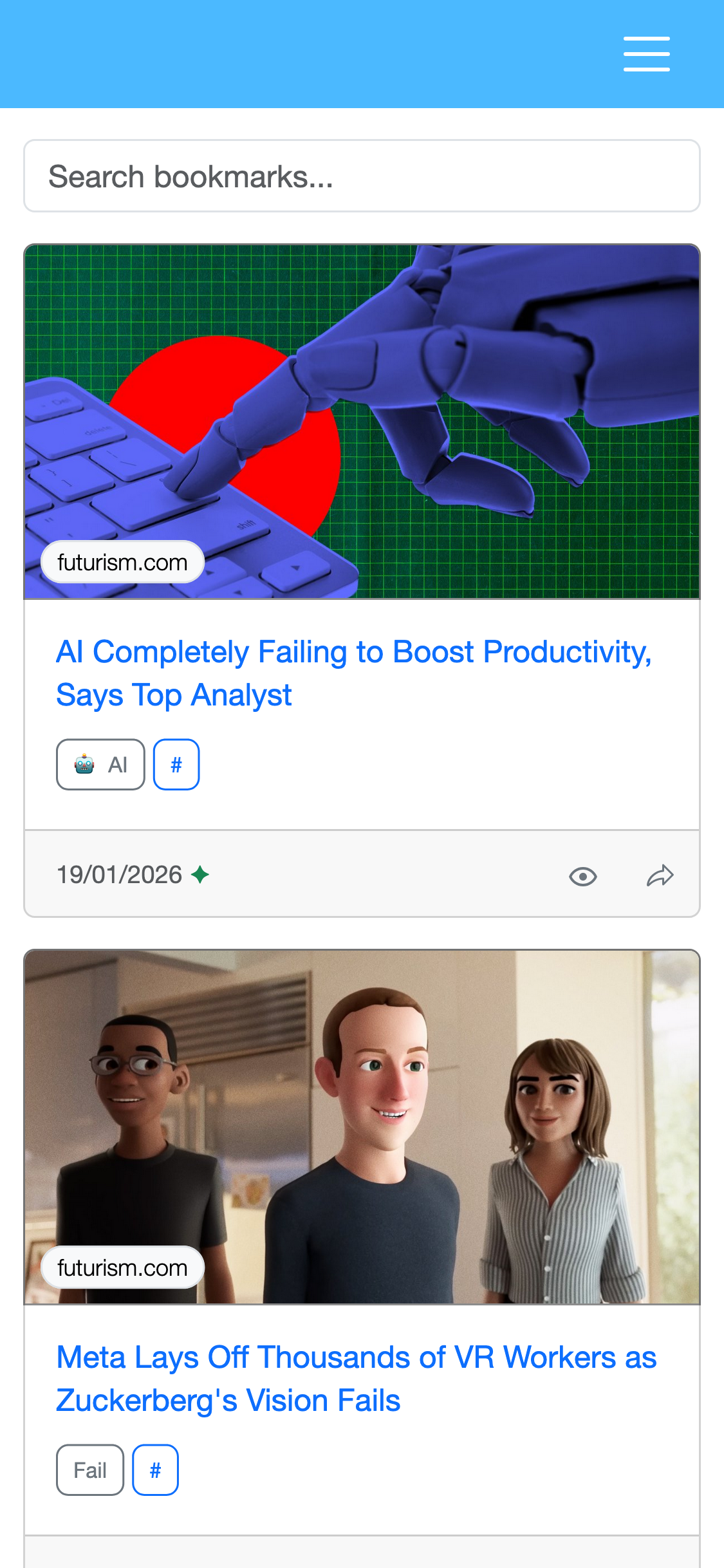724x1568 pixels.
Task: Click the futurism.com badge on robot image
Action: tap(122, 562)
